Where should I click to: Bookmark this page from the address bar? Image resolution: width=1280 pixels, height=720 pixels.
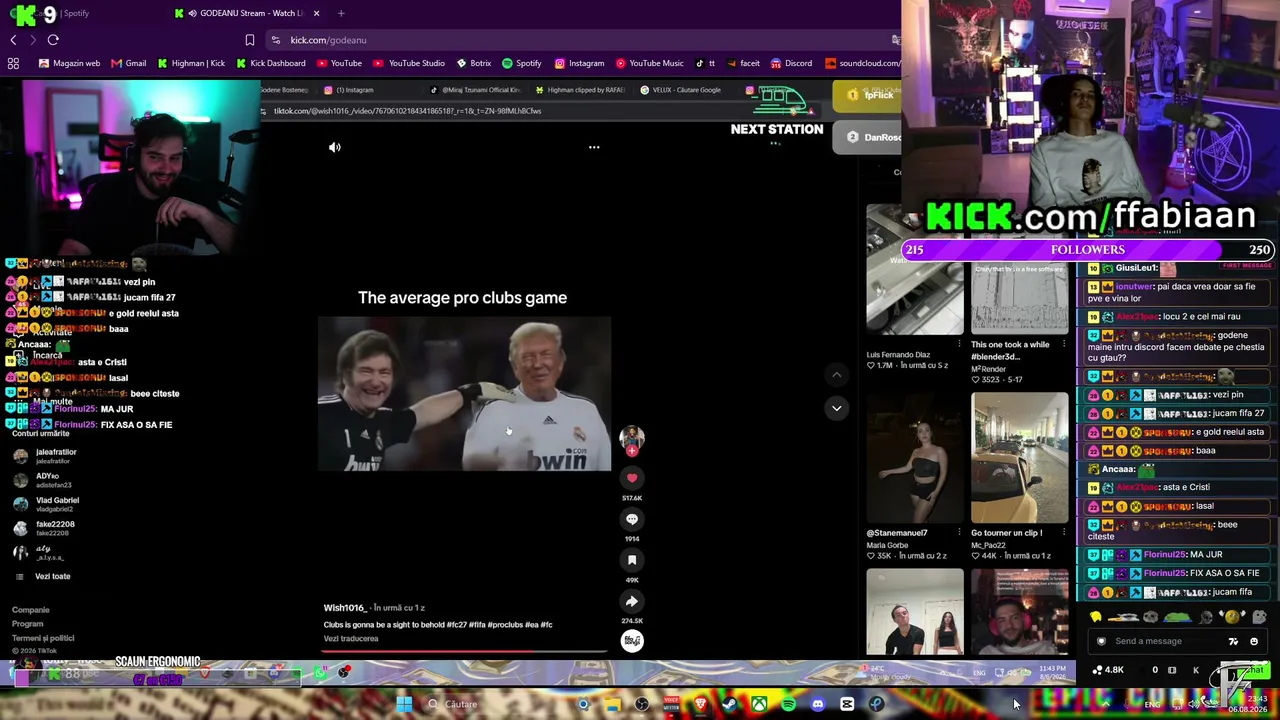249,40
